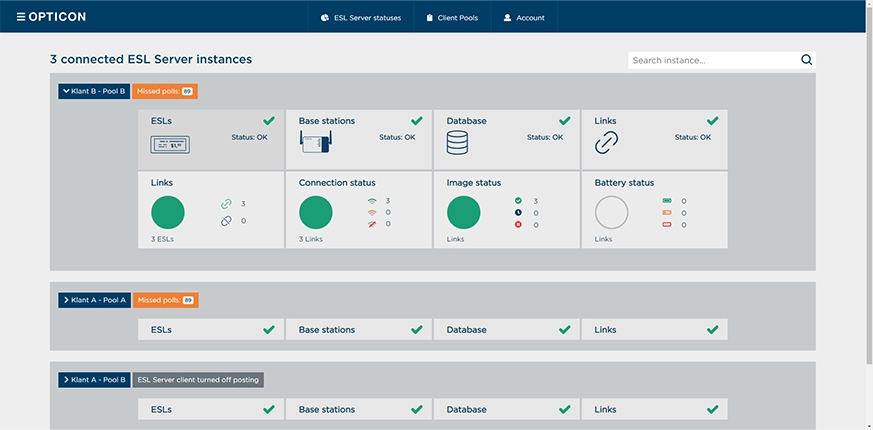Click the empty Battery status circle
Viewport: 873px width, 430px height.
[x=611, y=212]
